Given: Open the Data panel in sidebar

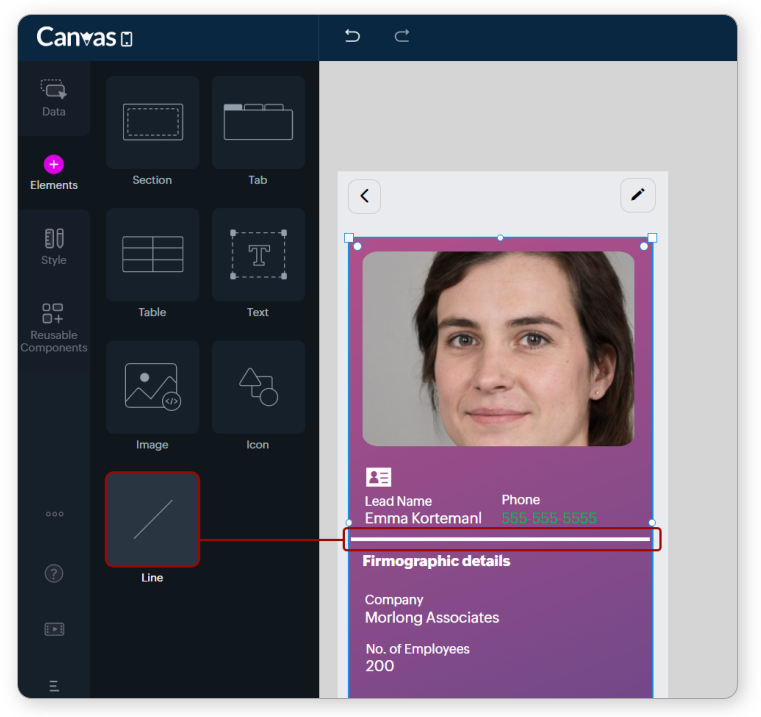Looking at the screenshot, I should pyautogui.click(x=53, y=98).
